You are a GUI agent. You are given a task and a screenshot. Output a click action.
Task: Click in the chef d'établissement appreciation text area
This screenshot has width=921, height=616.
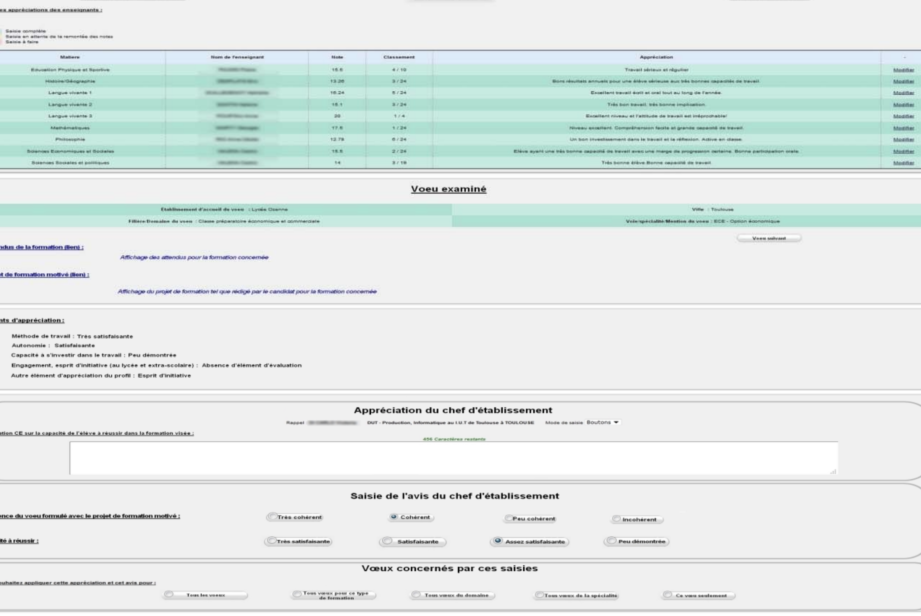(453, 457)
